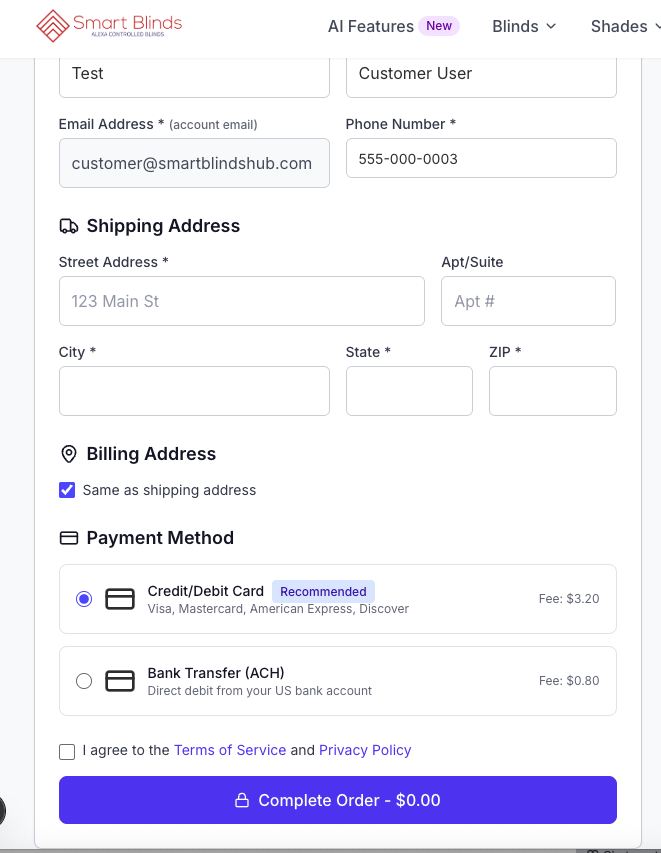Open the Terms of Service link
Screen dimensions: 661x853
230,750
